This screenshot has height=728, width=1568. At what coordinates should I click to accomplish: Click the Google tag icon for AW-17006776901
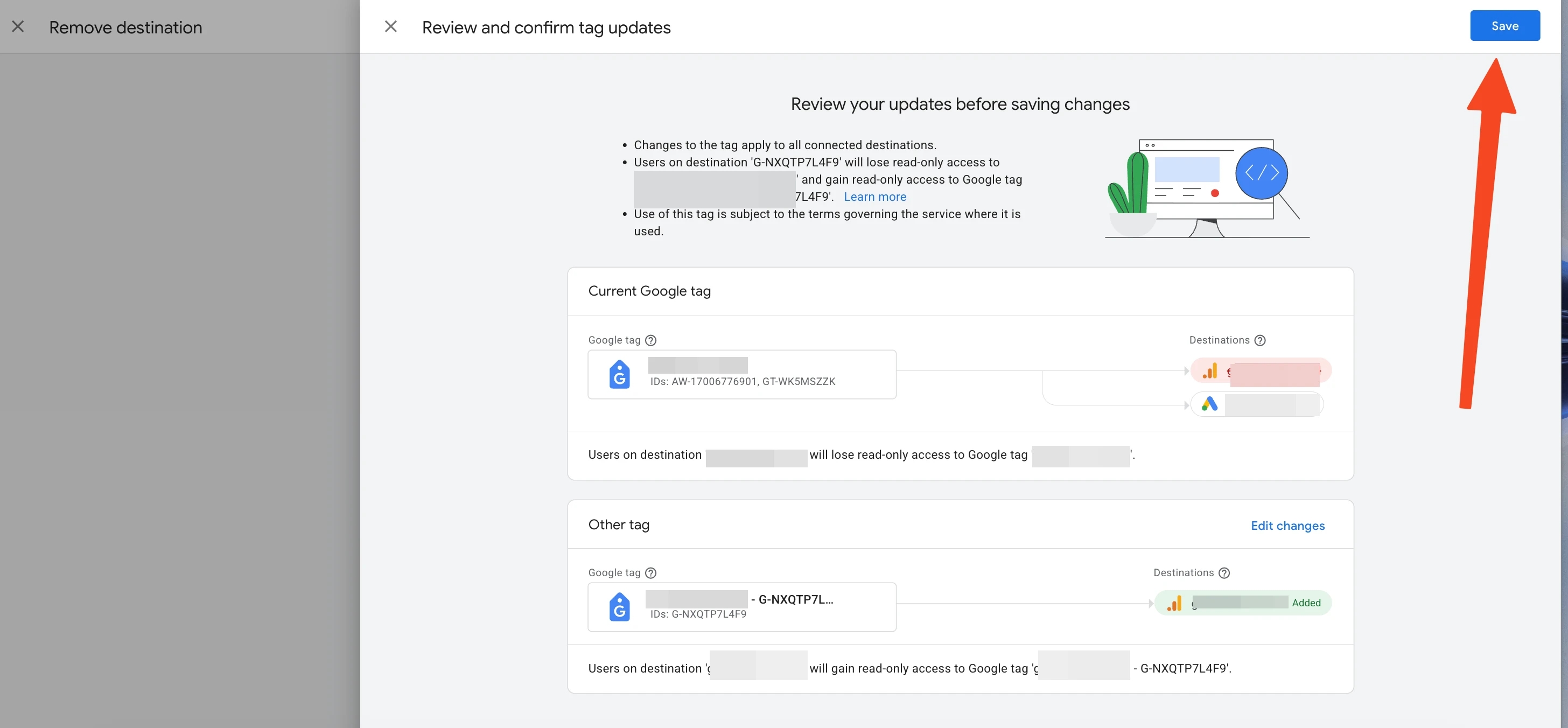[x=620, y=374]
